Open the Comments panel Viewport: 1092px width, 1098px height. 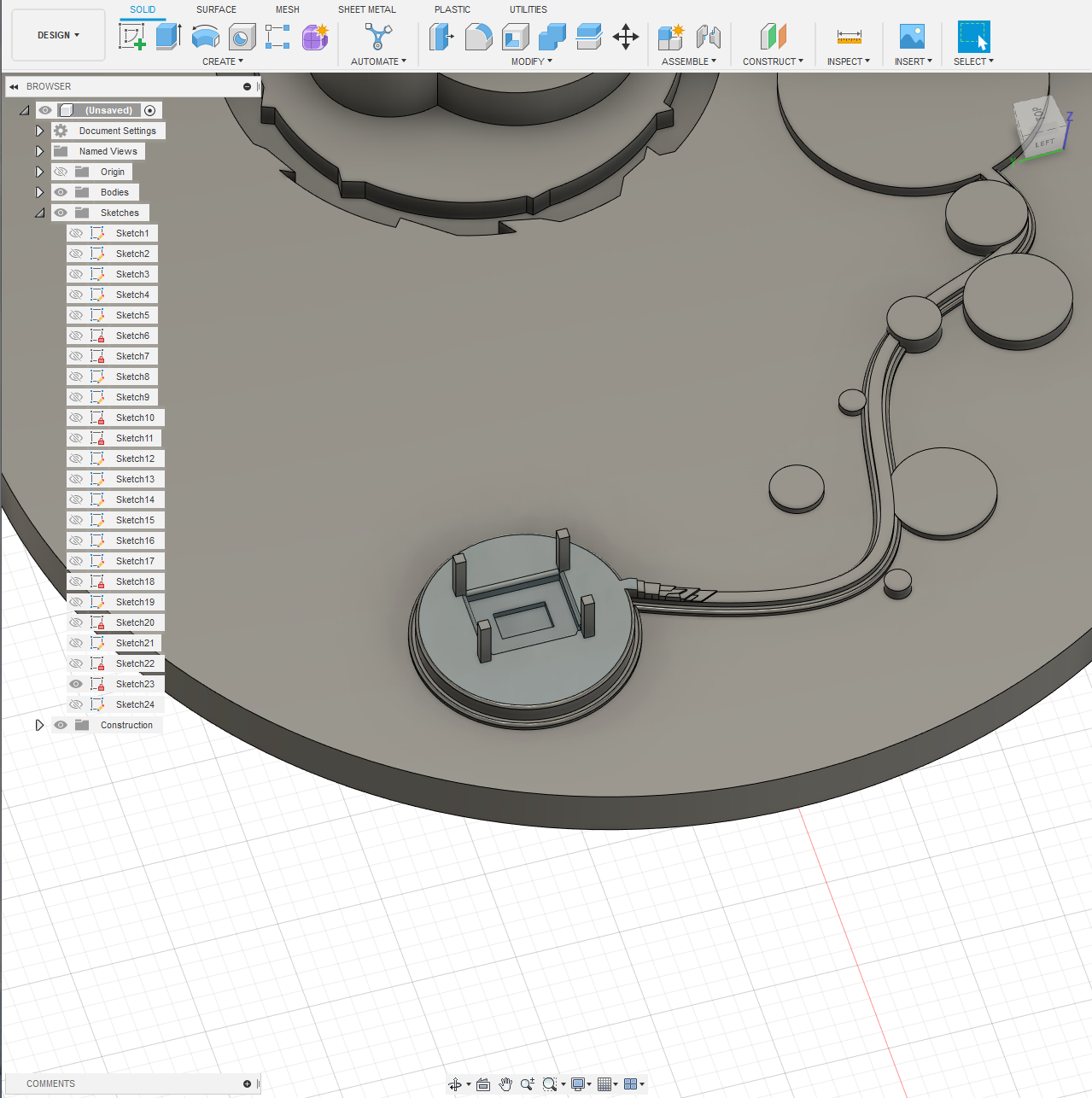[51, 1083]
